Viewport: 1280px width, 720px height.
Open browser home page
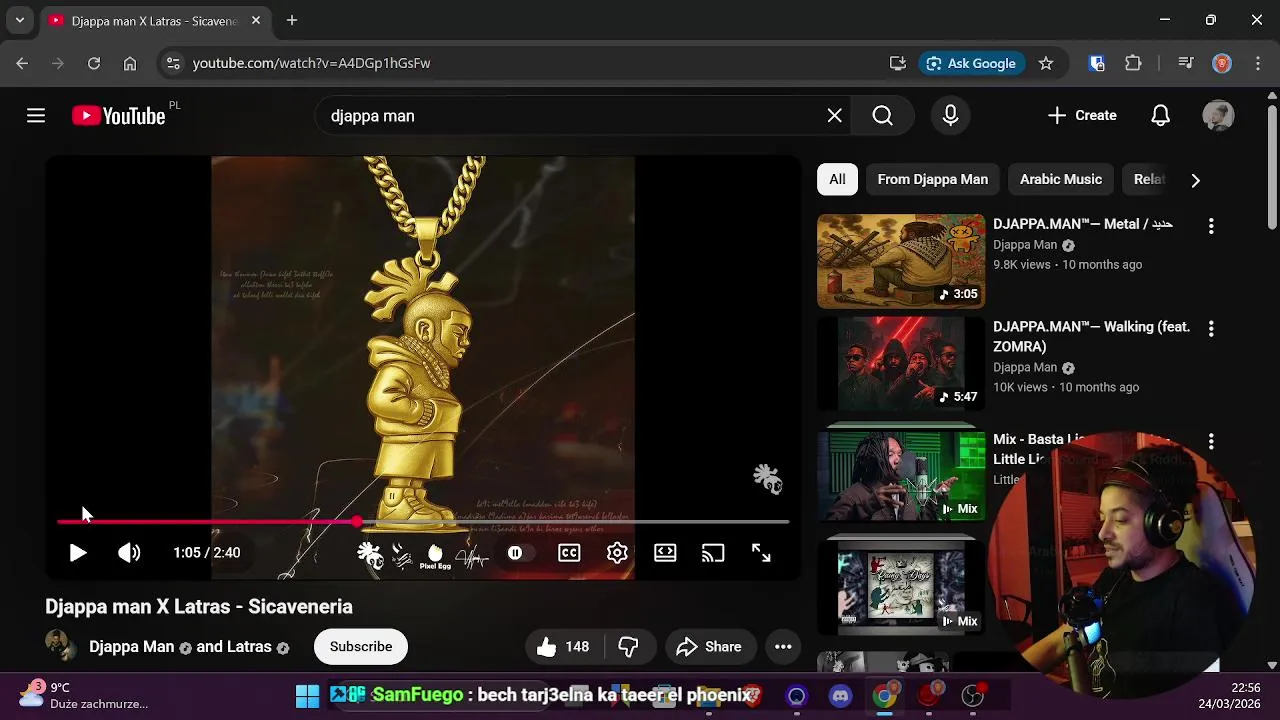pos(130,63)
